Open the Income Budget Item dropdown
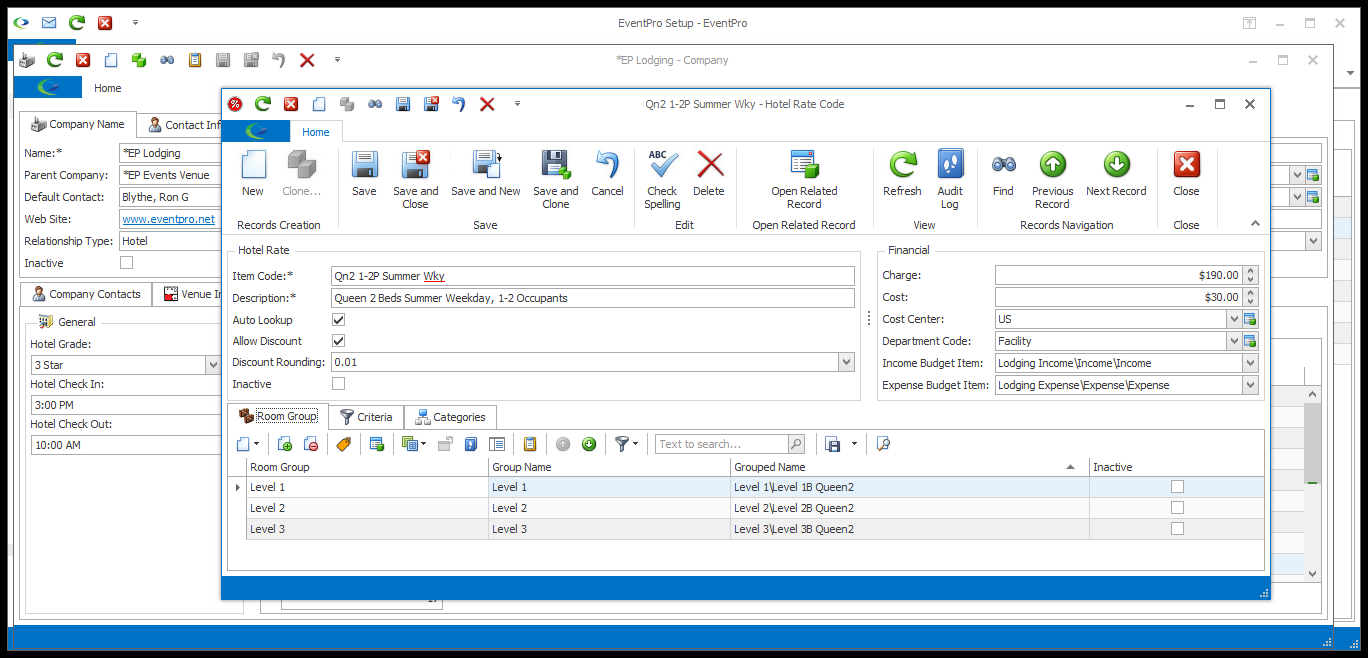This screenshot has height=658, width=1368. tap(1250, 363)
